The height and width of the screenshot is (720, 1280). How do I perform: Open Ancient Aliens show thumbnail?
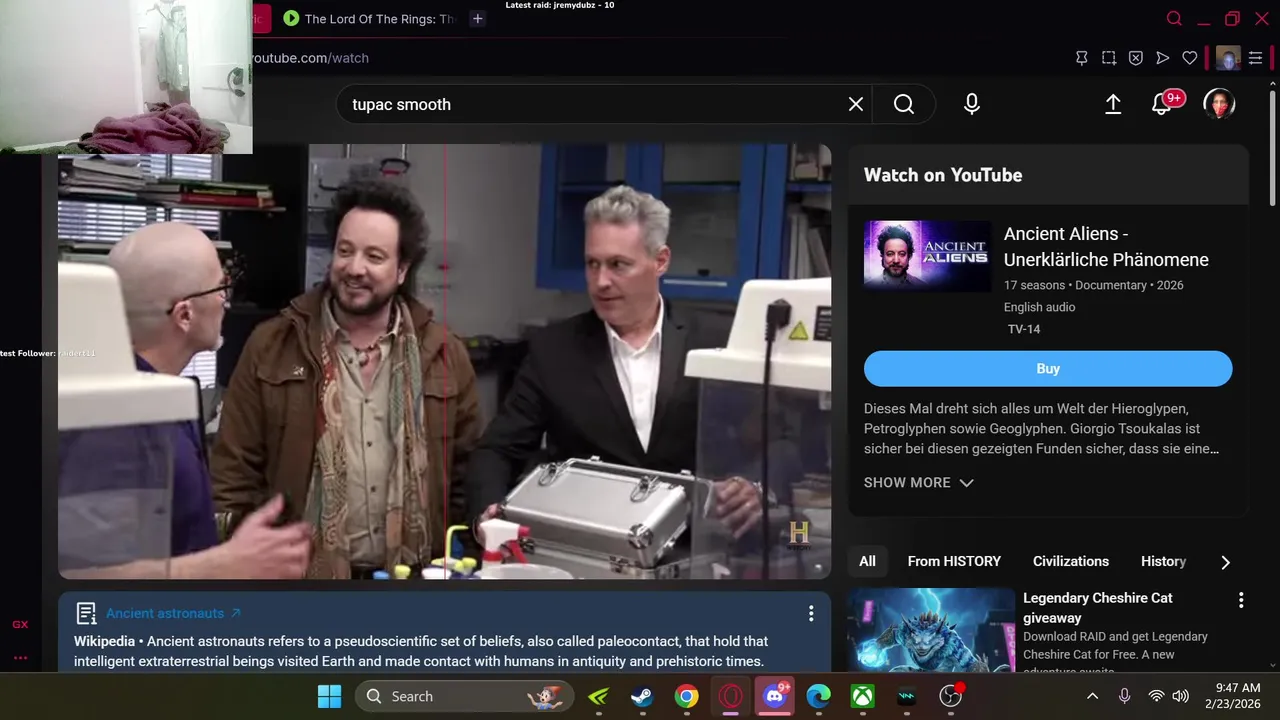click(927, 256)
